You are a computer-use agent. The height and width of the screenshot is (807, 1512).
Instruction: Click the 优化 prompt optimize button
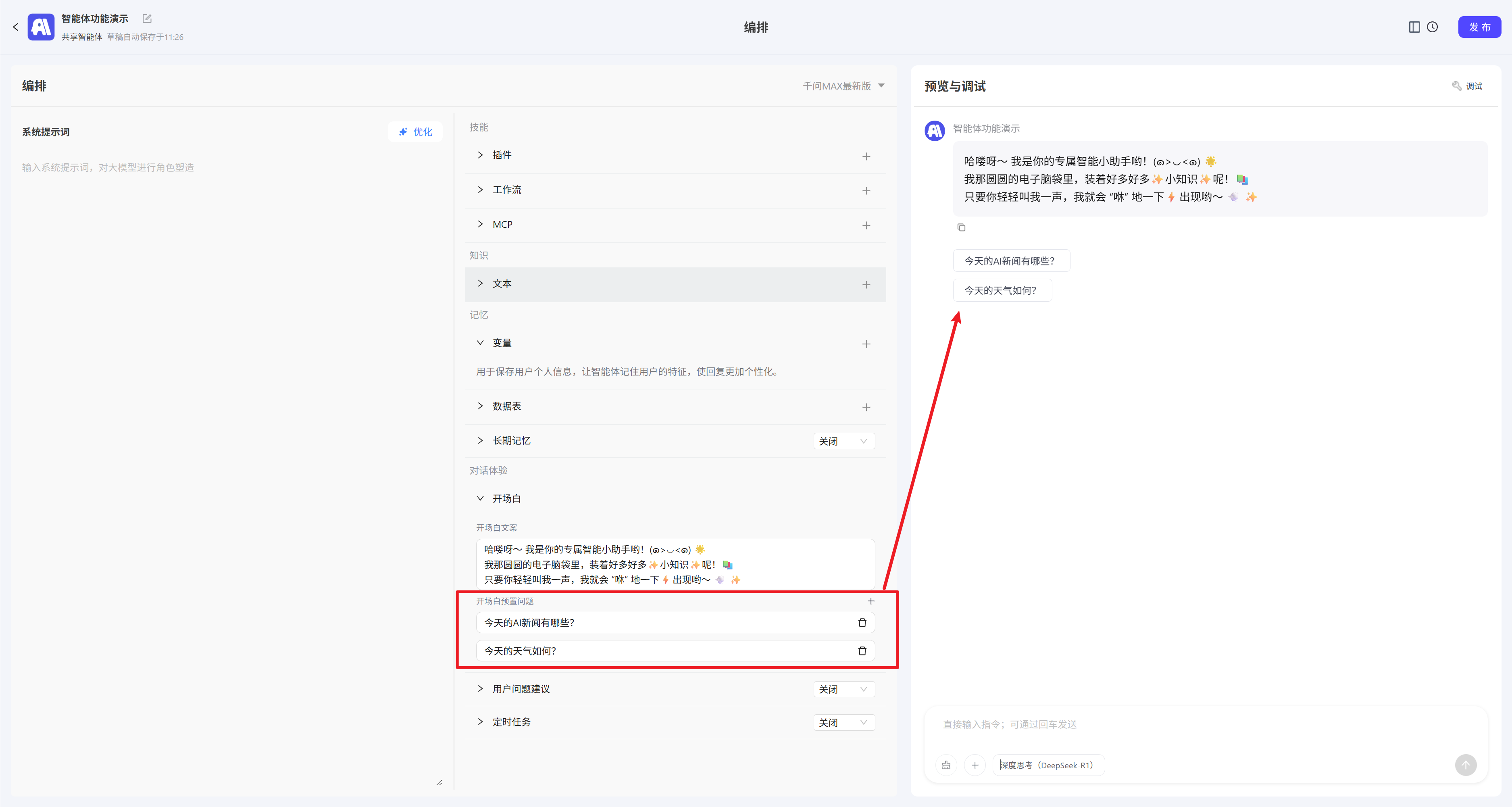(415, 131)
